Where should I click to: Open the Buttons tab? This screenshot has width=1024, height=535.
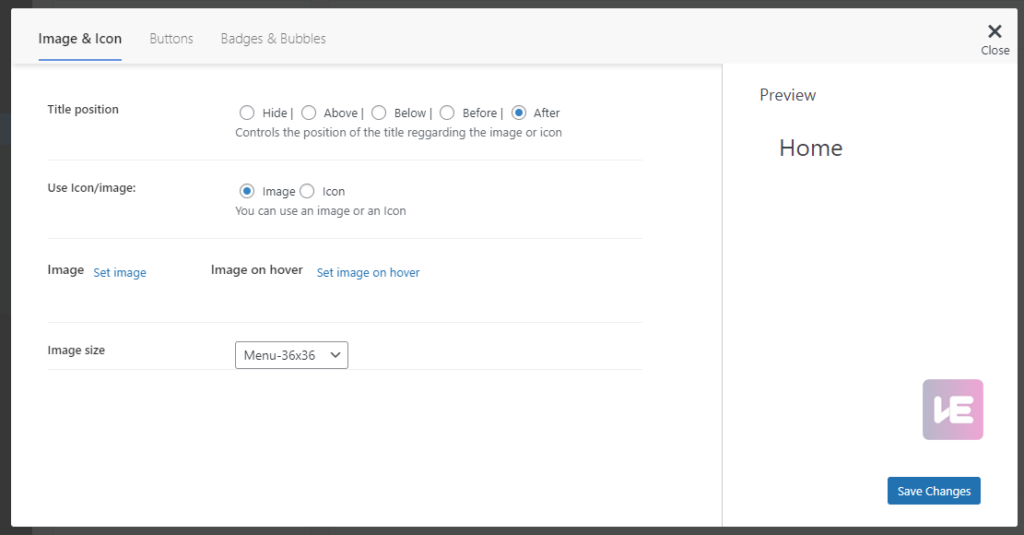click(x=171, y=39)
